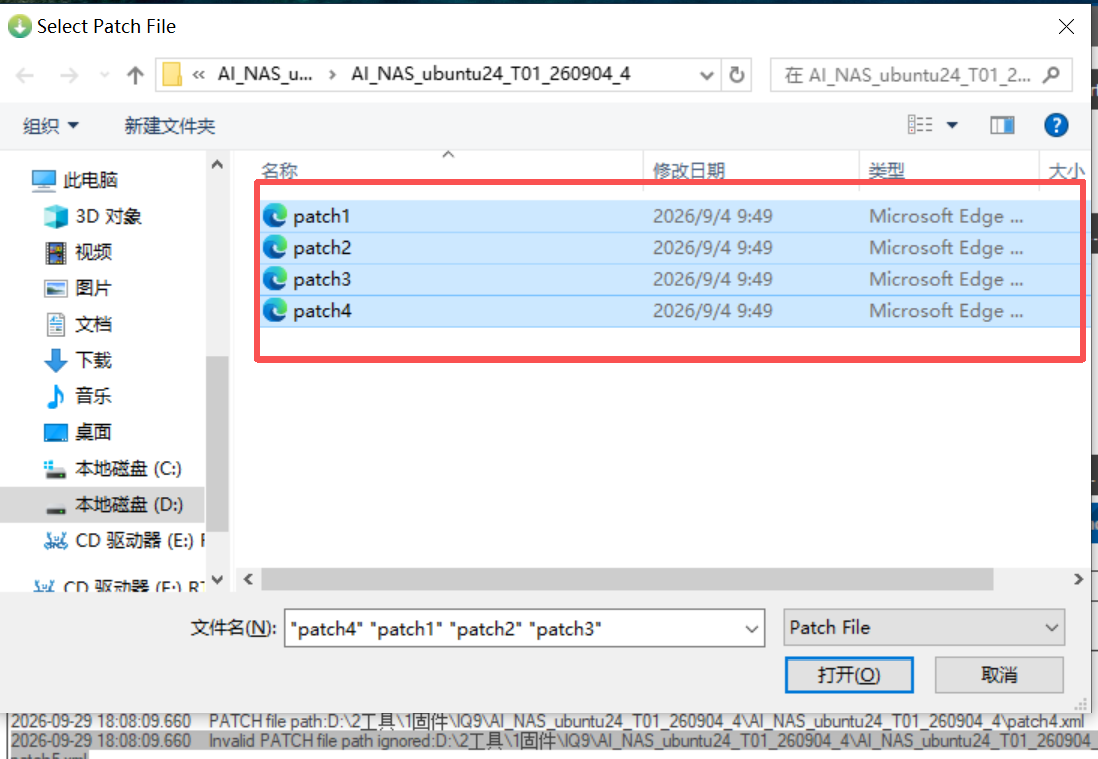Viewport: 1098px width, 759px height.
Task: Click horizontal scrollbar right arrow
Action: (x=1078, y=579)
